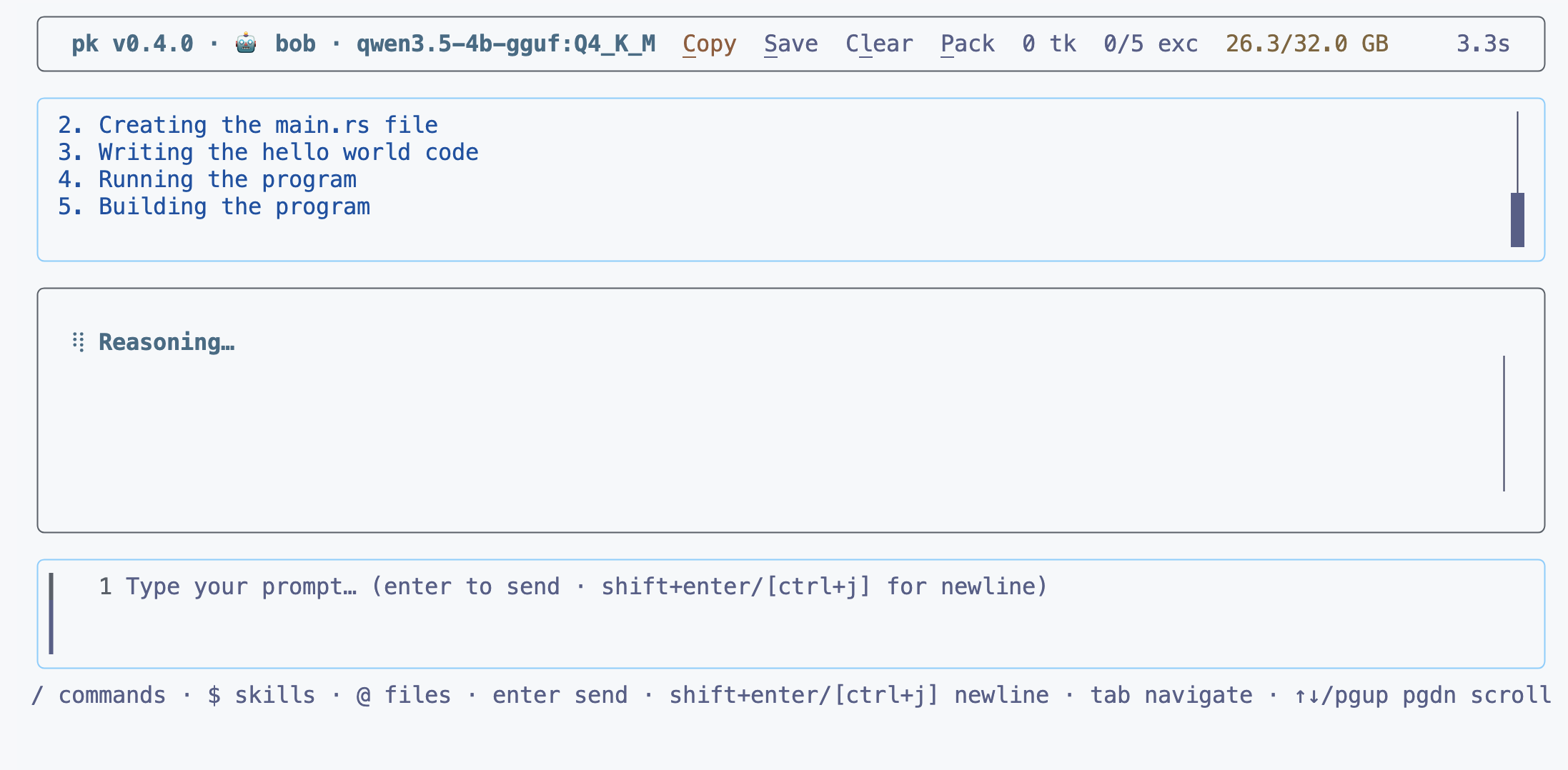
Task: Click the Reasoning spinner dots icon
Action: (79, 342)
